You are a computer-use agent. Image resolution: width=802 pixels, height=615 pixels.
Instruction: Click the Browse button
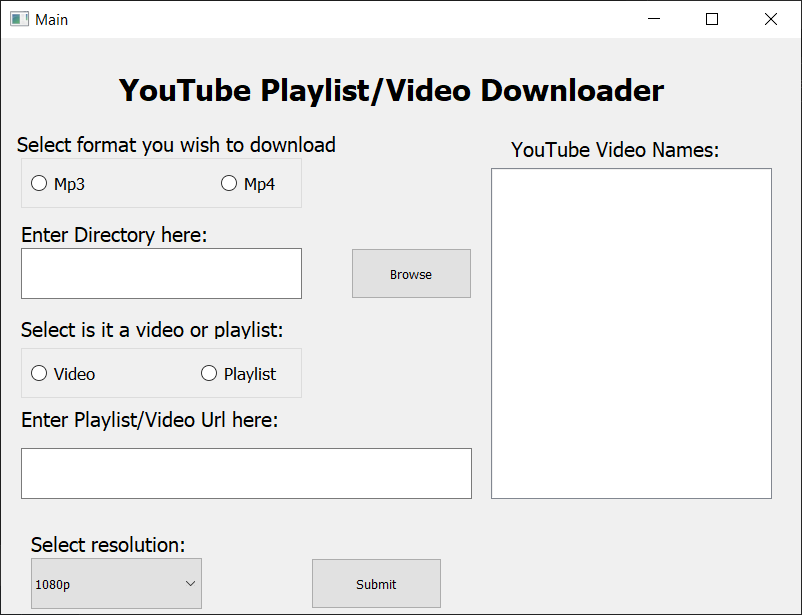click(x=411, y=273)
